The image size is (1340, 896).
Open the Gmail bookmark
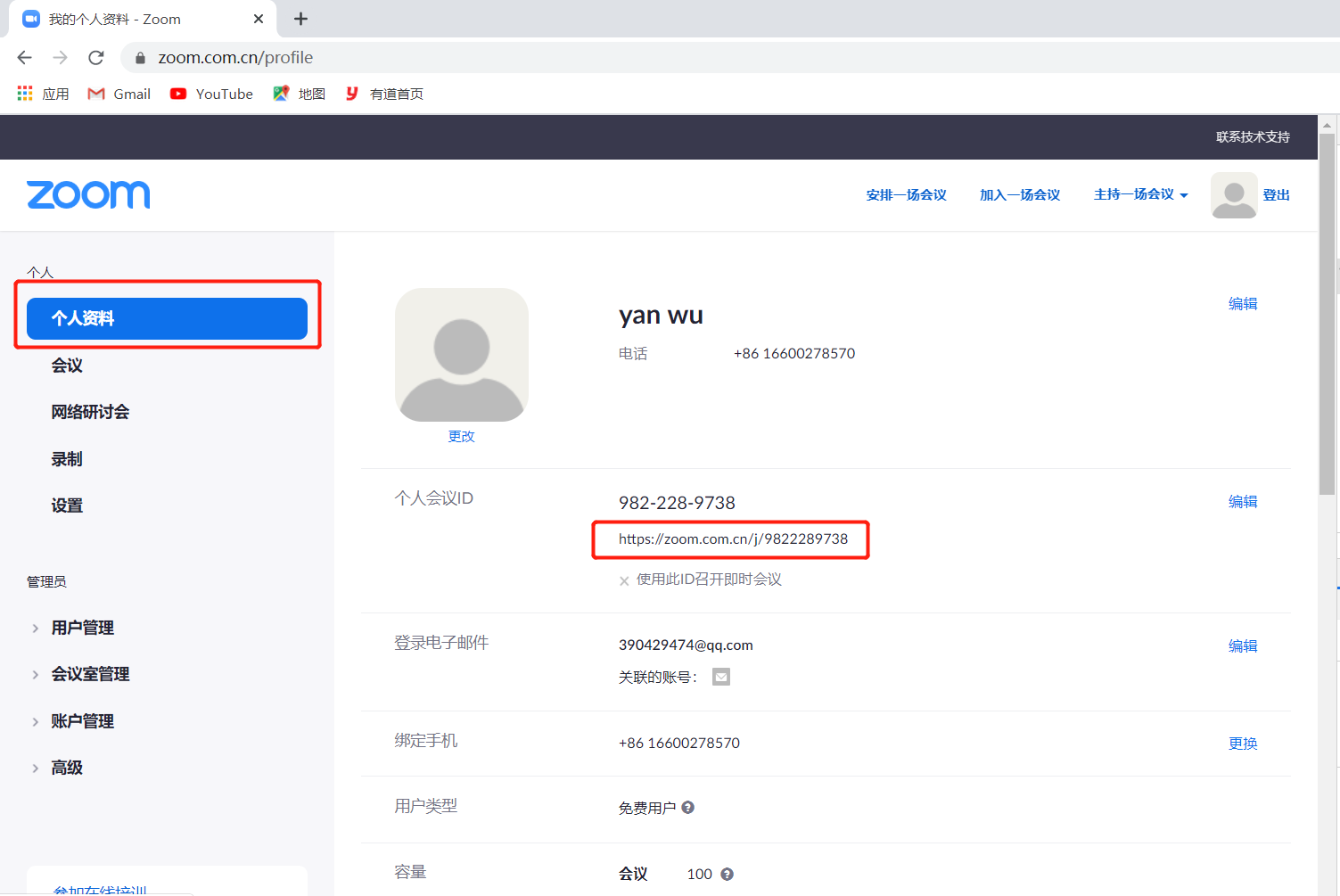point(119,94)
